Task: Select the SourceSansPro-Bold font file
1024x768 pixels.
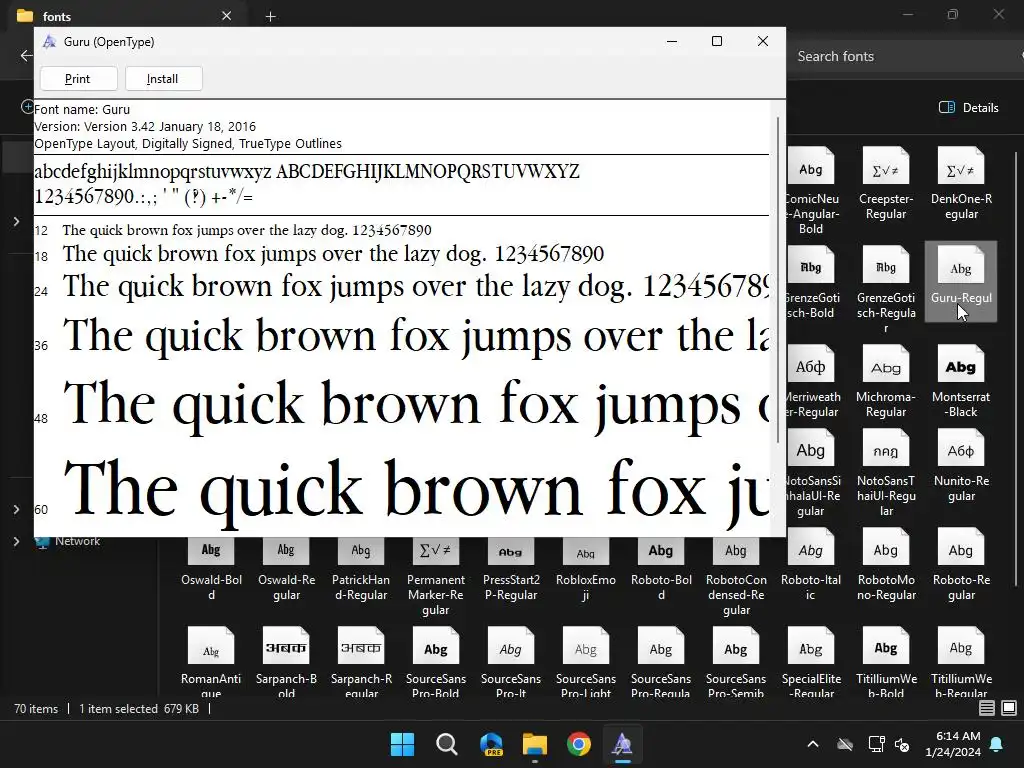Action: point(436,661)
